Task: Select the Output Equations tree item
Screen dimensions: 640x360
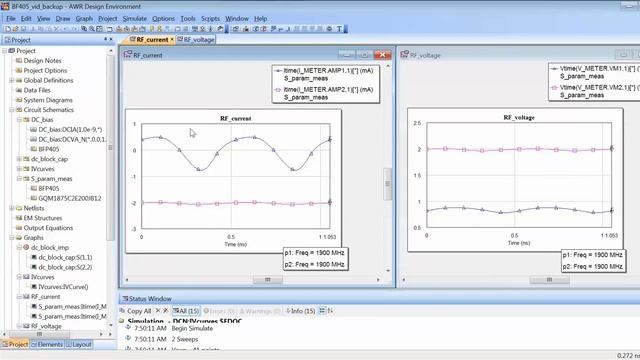Action: click(48, 228)
